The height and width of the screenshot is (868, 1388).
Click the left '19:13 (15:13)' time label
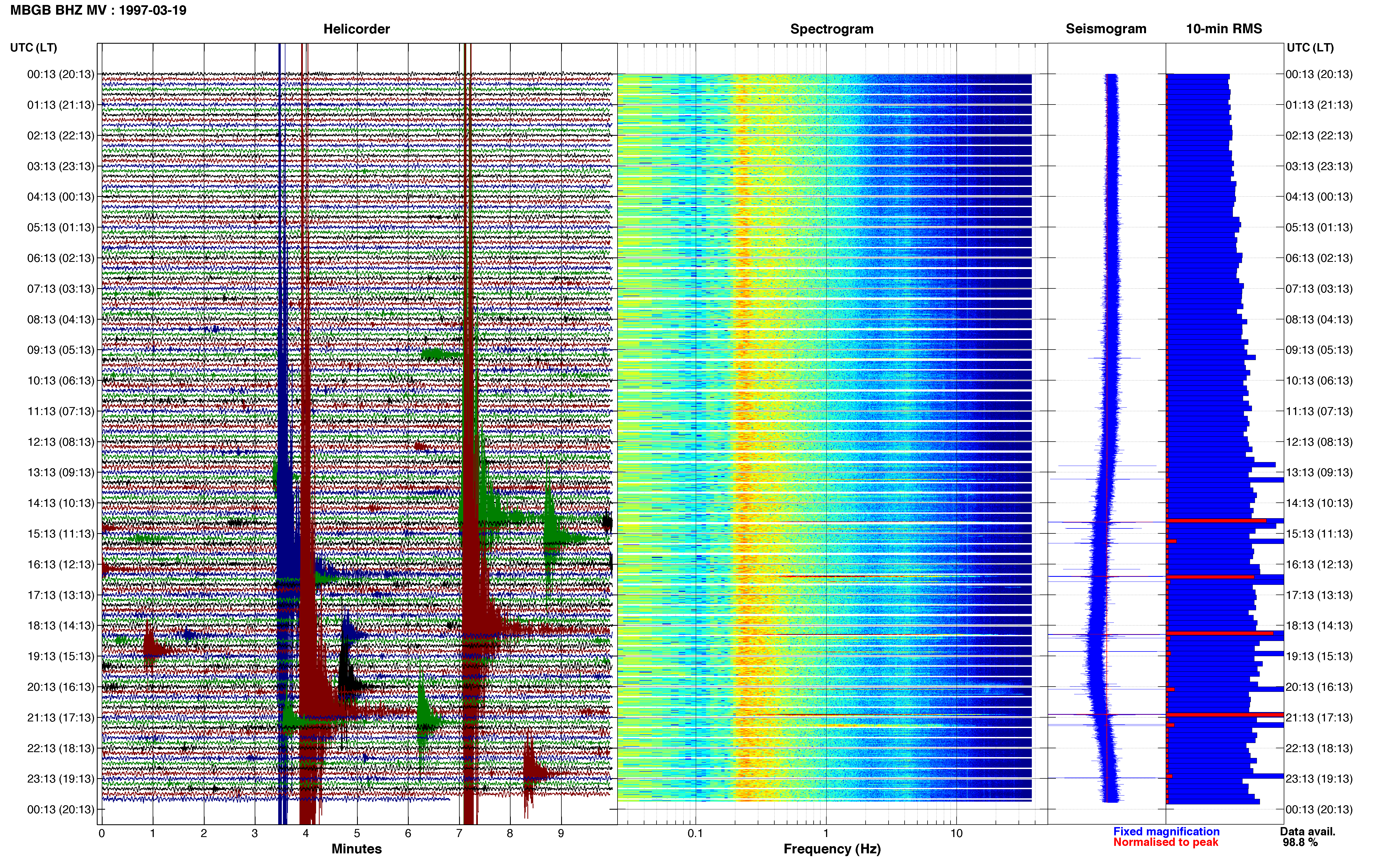pos(61,656)
